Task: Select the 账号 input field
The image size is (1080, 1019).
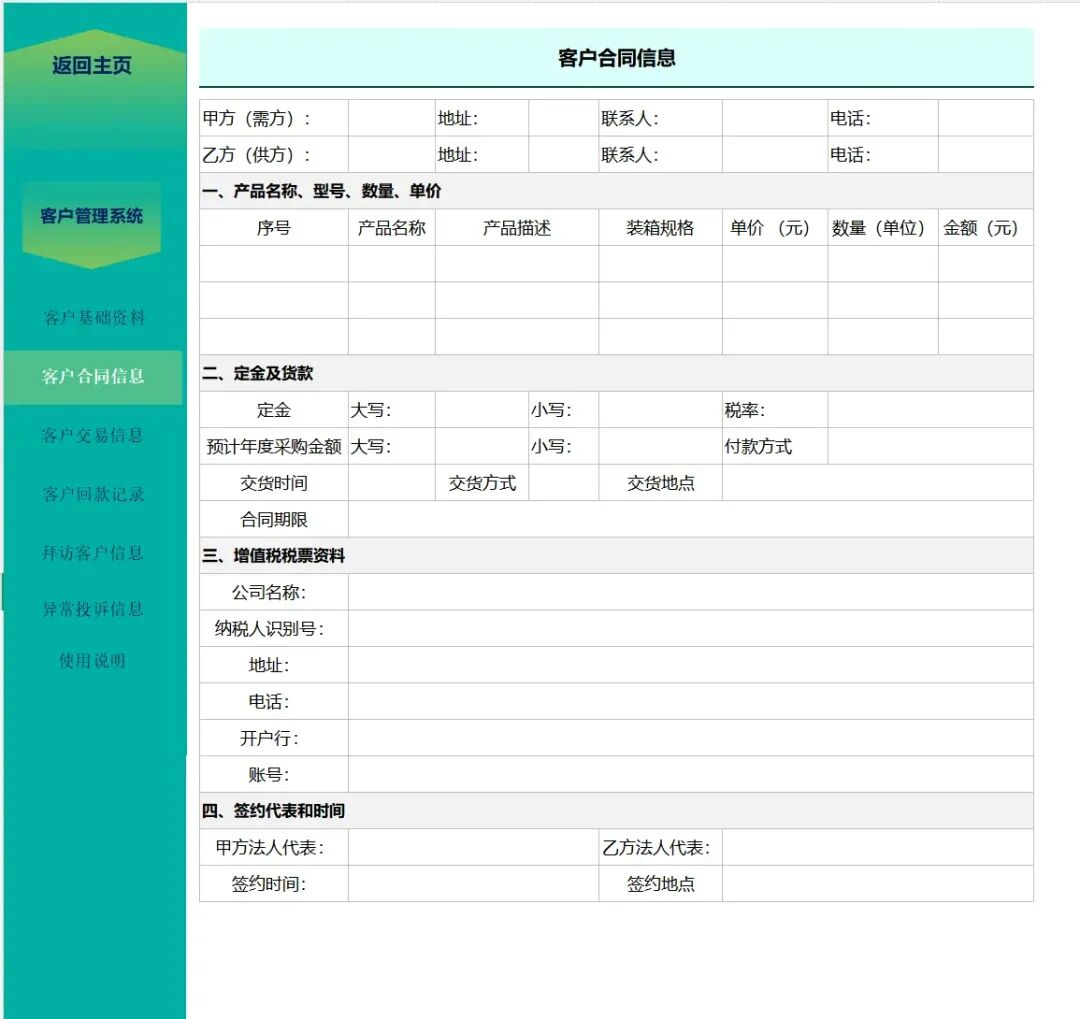Action: pyautogui.click(x=690, y=775)
